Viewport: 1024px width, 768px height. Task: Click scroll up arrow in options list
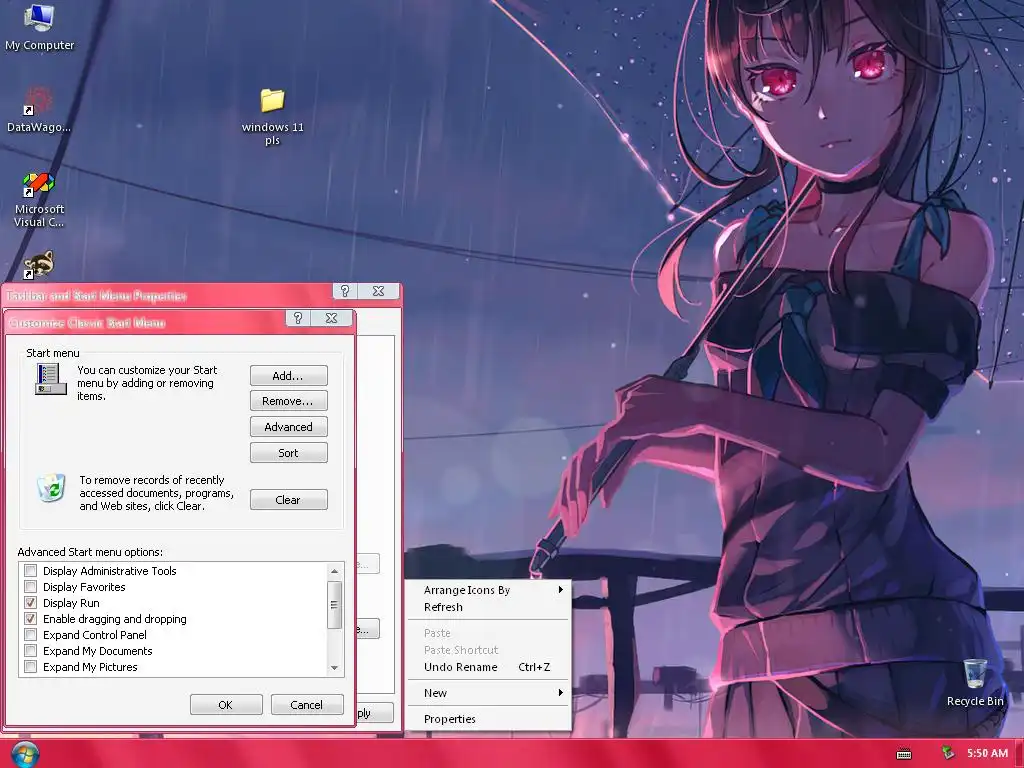(x=334, y=571)
